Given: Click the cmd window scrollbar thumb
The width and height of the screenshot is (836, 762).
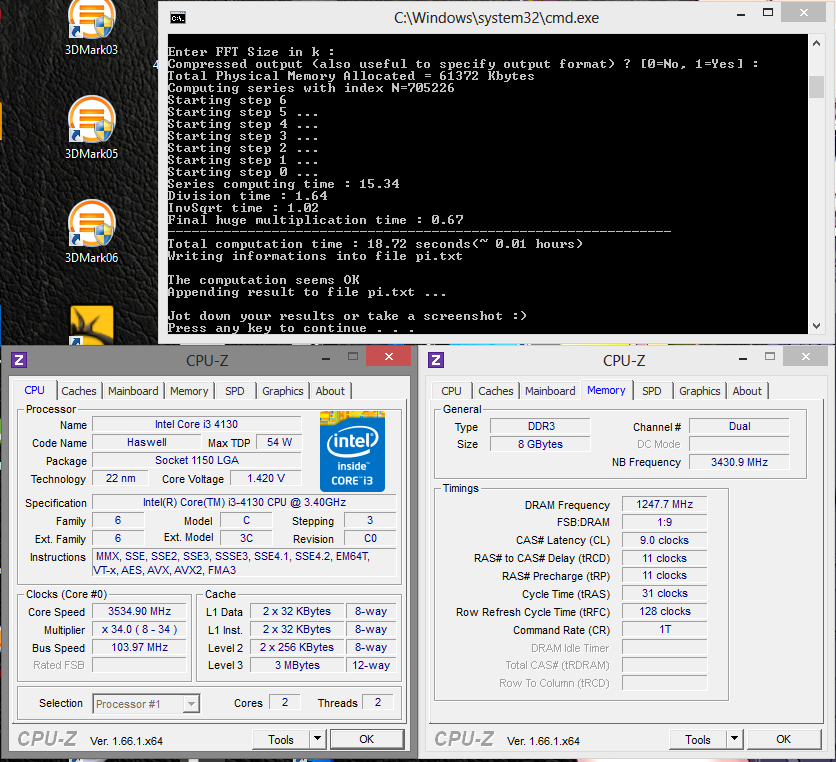Looking at the screenshot, I should [816, 87].
